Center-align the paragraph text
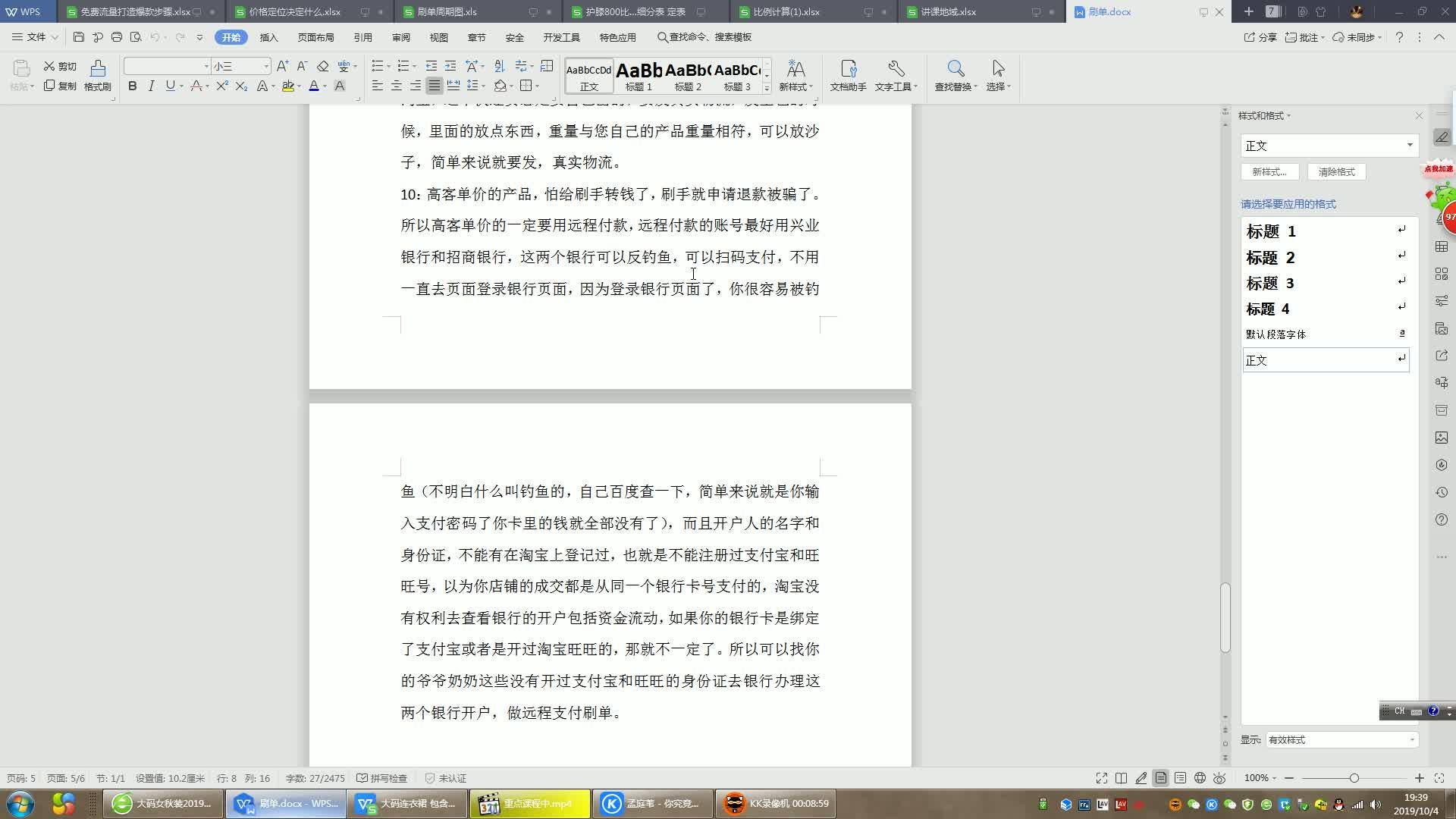1456x819 pixels. click(x=396, y=86)
